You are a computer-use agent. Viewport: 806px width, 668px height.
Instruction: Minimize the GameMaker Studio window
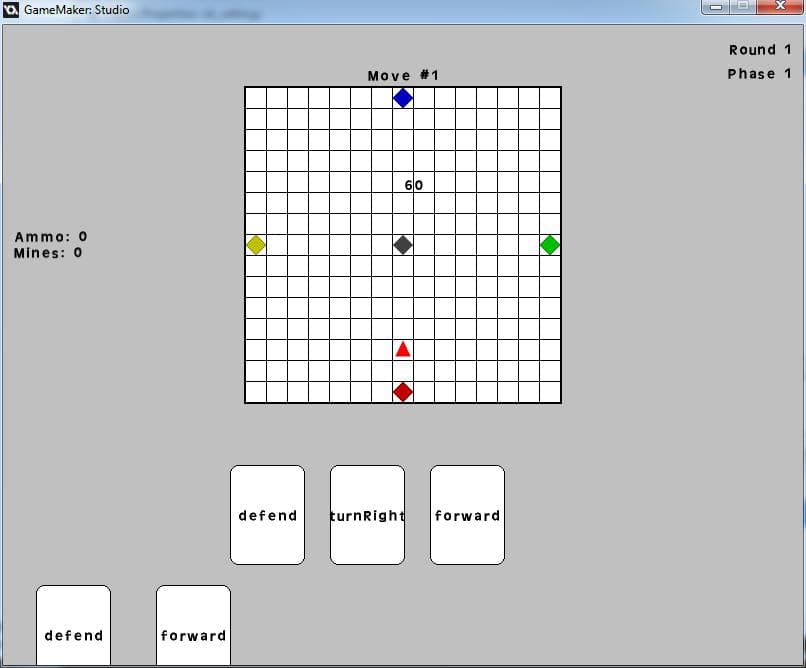coord(716,7)
